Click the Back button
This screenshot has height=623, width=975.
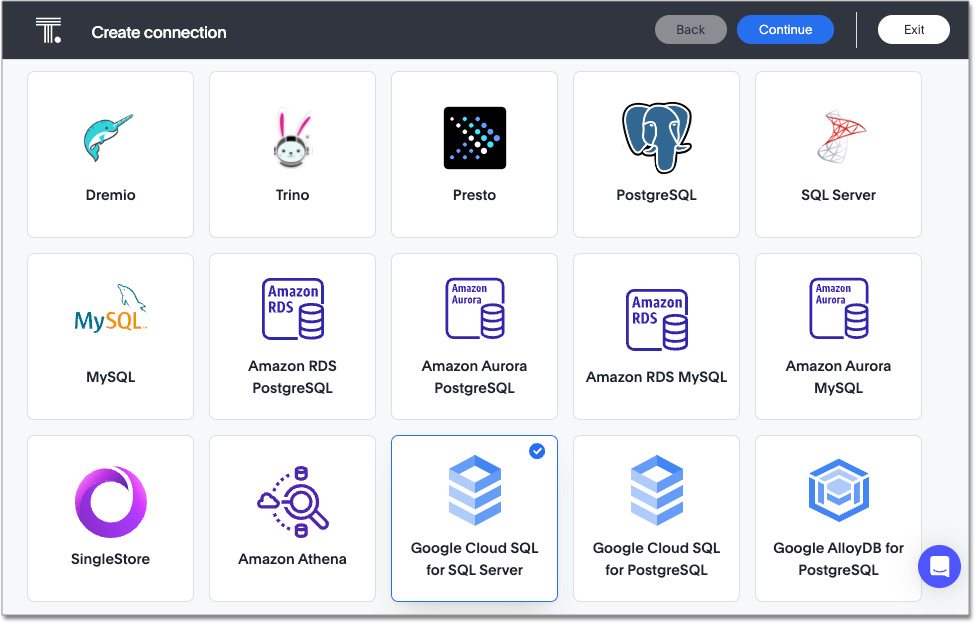pos(690,29)
